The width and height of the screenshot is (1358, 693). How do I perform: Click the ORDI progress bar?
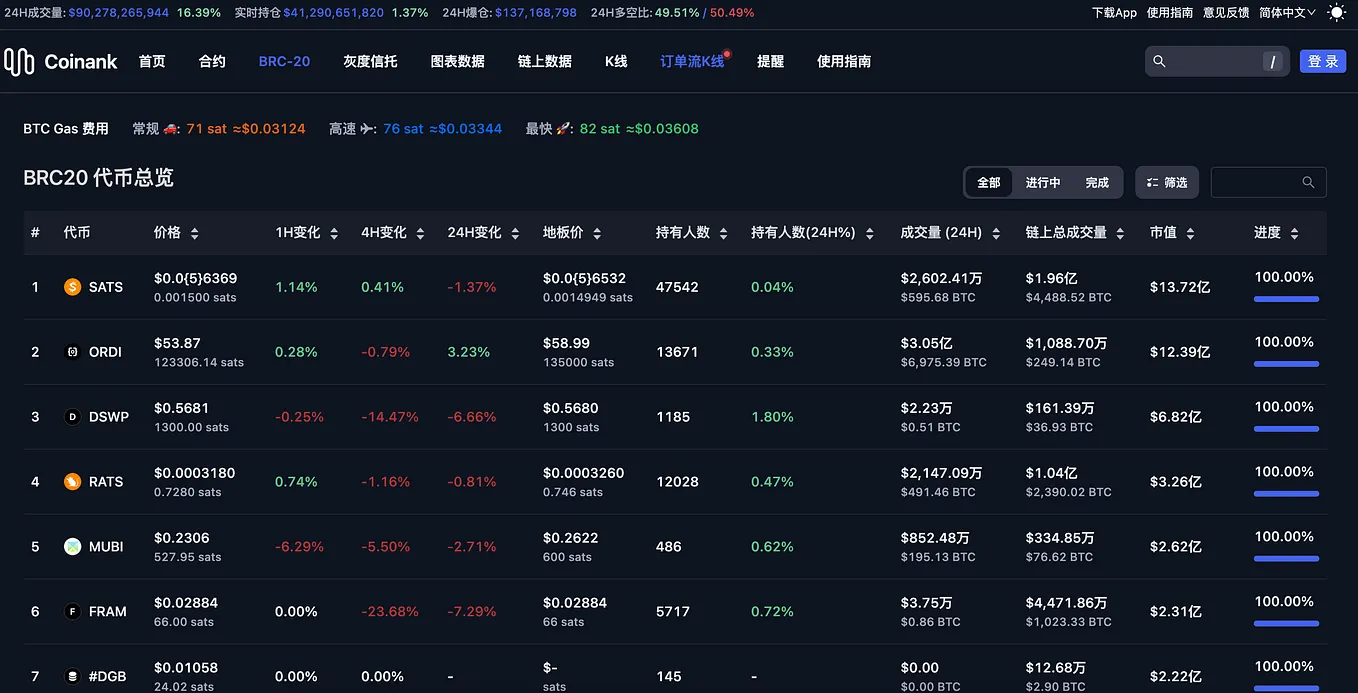point(1286,364)
